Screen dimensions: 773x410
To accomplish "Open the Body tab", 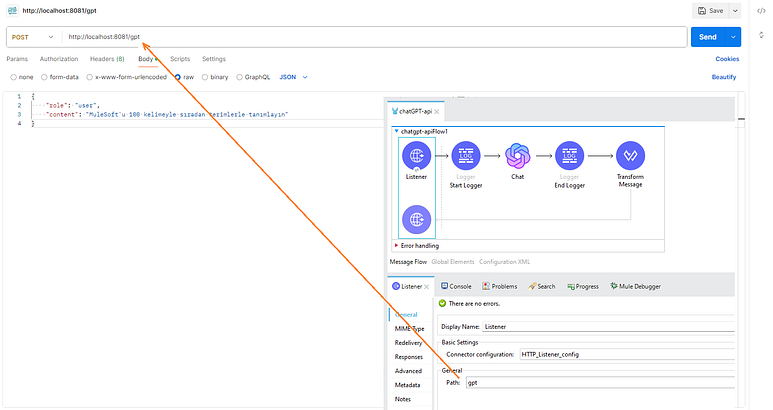I will 146,59.
